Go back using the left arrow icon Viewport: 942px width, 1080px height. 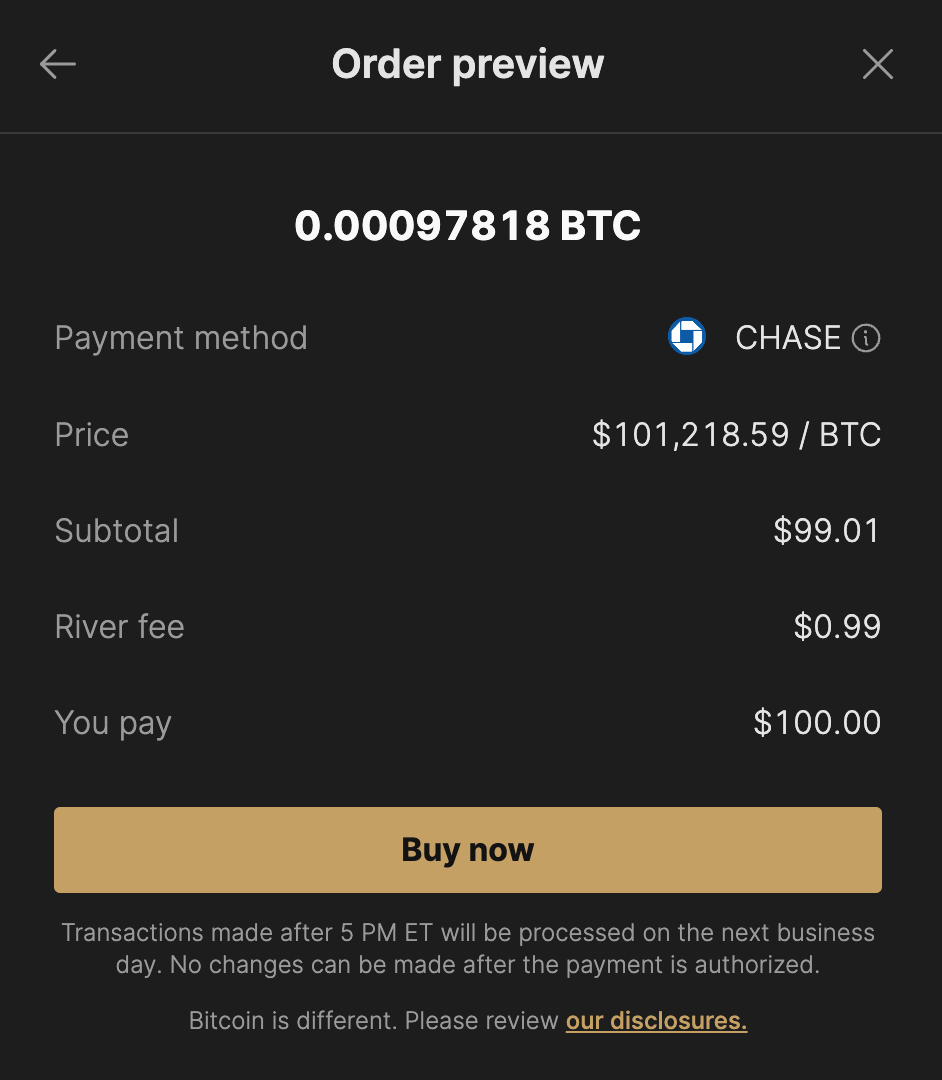click(x=58, y=64)
